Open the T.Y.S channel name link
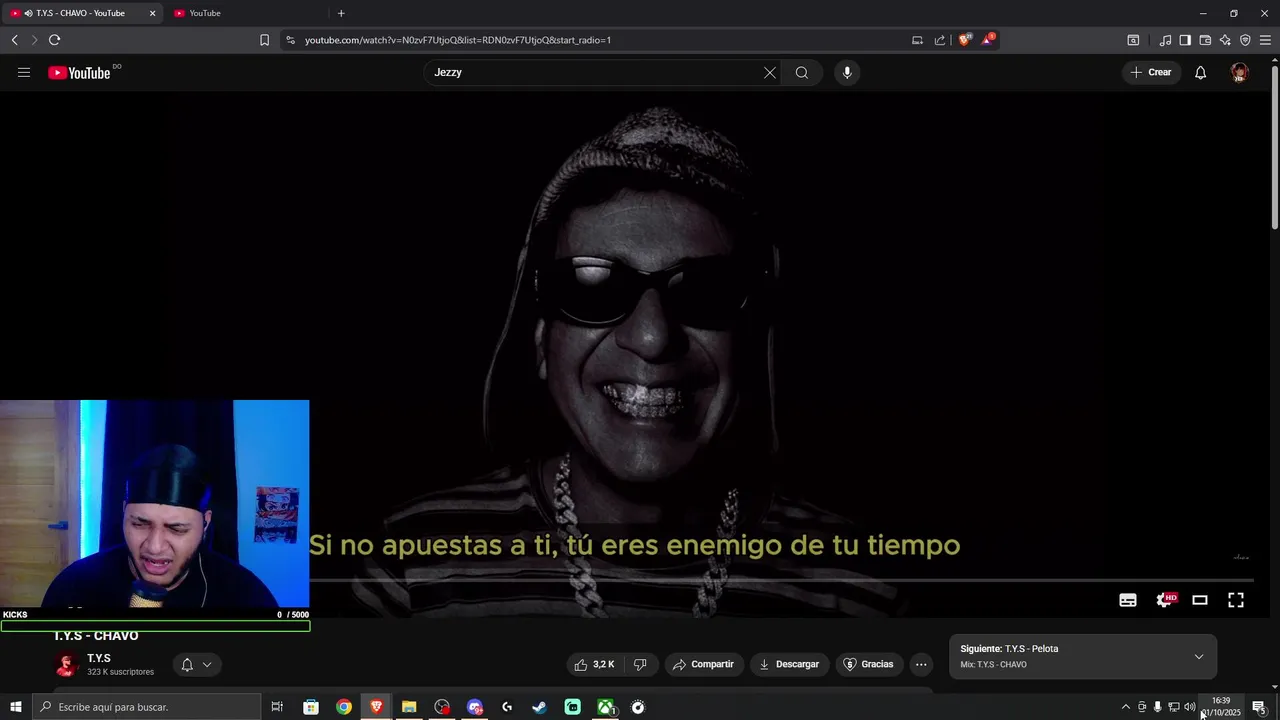This screenshot has width=1280, height=720. coord(99,658)
